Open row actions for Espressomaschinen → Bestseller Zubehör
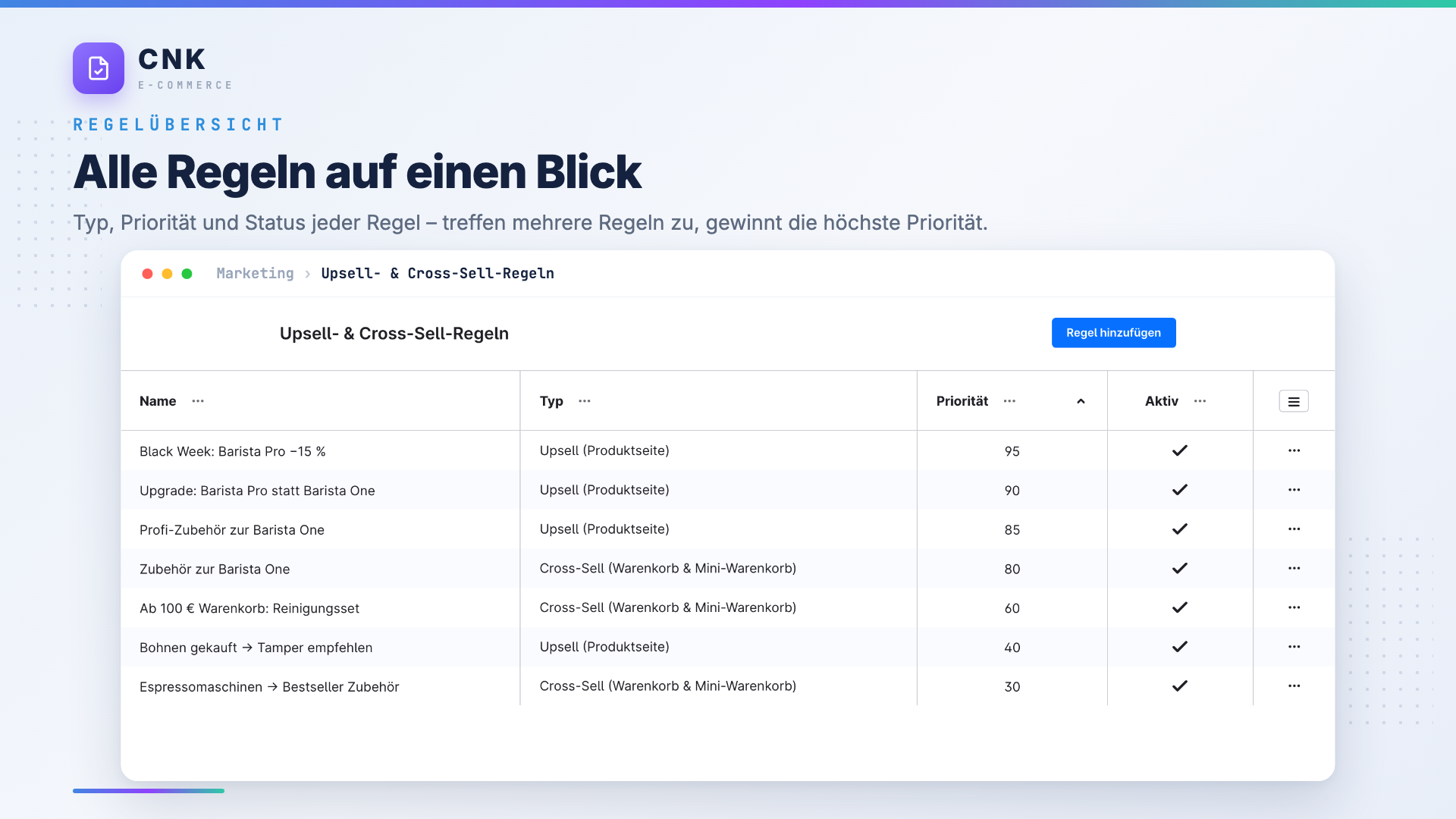The image size is (1456, 819). (x=1294, y=686)
